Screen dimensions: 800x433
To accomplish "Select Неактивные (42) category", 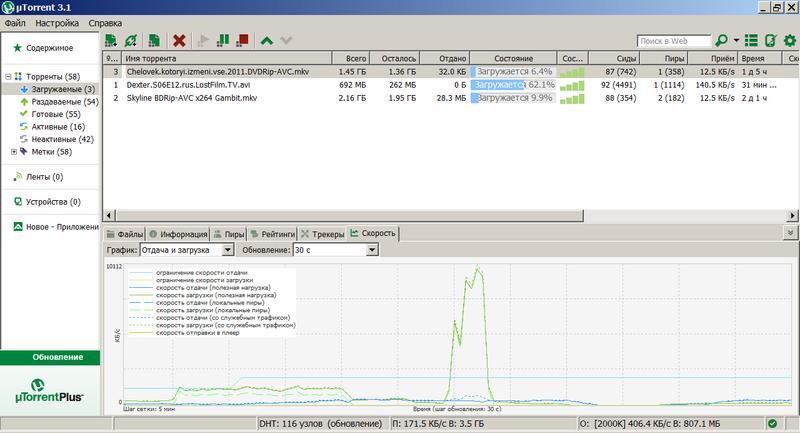I will [x=62, y=139].
